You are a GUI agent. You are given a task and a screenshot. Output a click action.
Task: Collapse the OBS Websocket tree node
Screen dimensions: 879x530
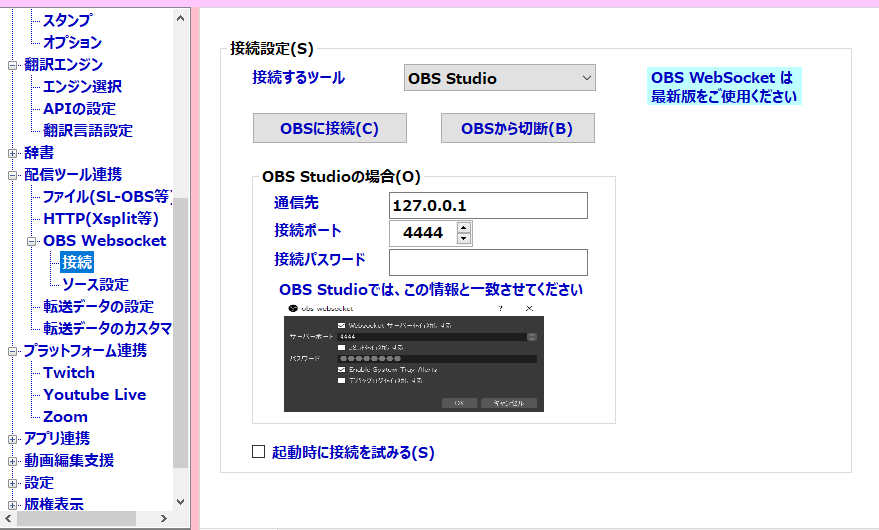click(31, 241)
